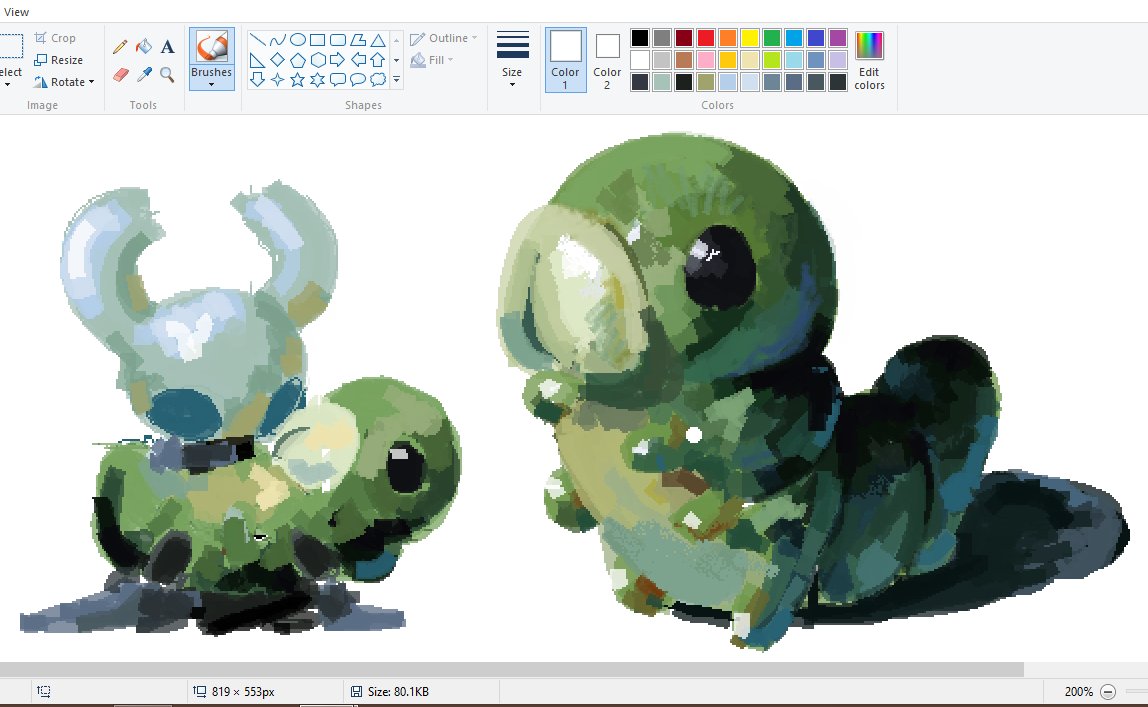Choose the Triangle shape
The width and height of the screenshot is (1148, 707).
[378, 40]
